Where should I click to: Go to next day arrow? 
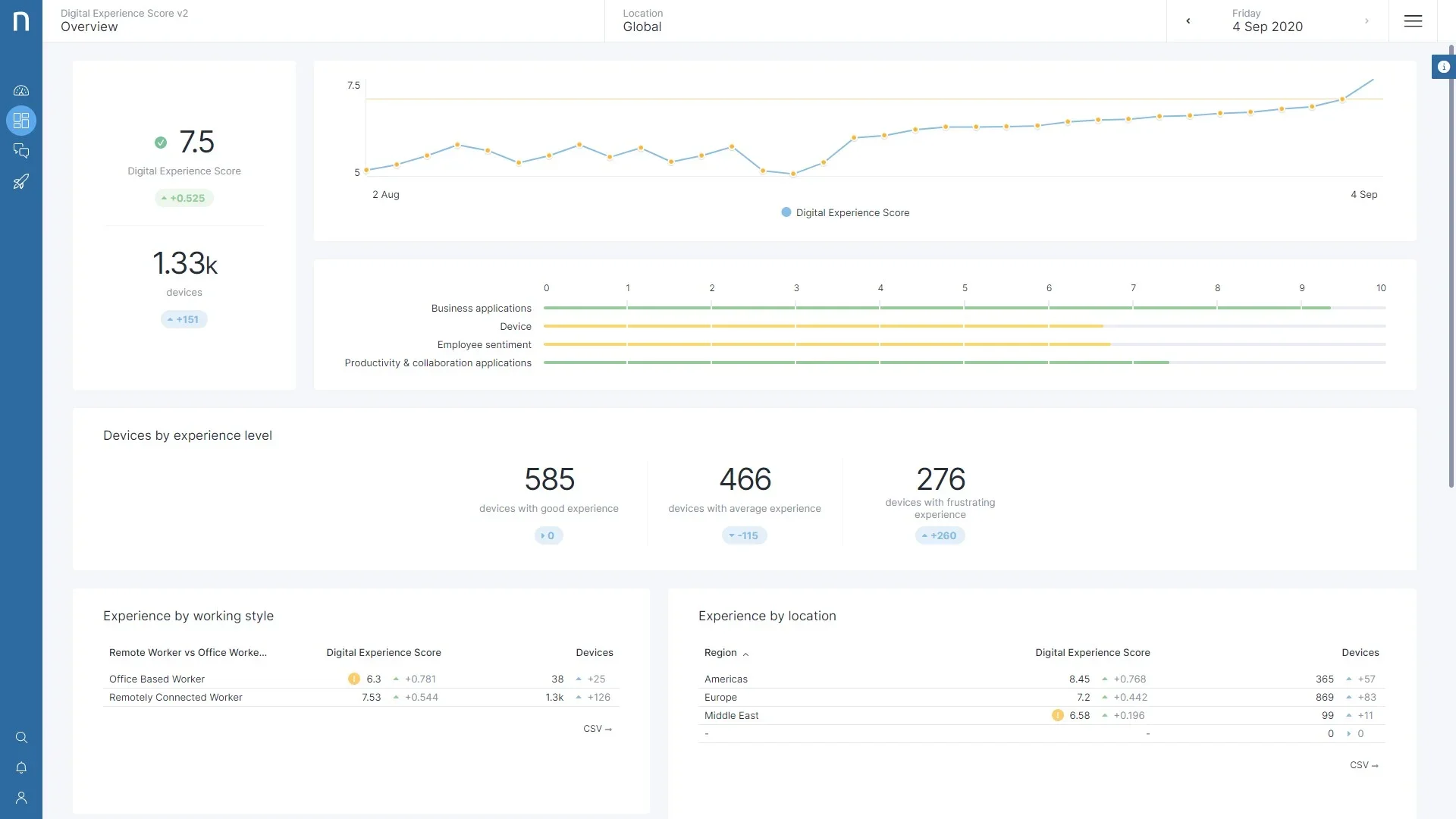click(1367, 21)
